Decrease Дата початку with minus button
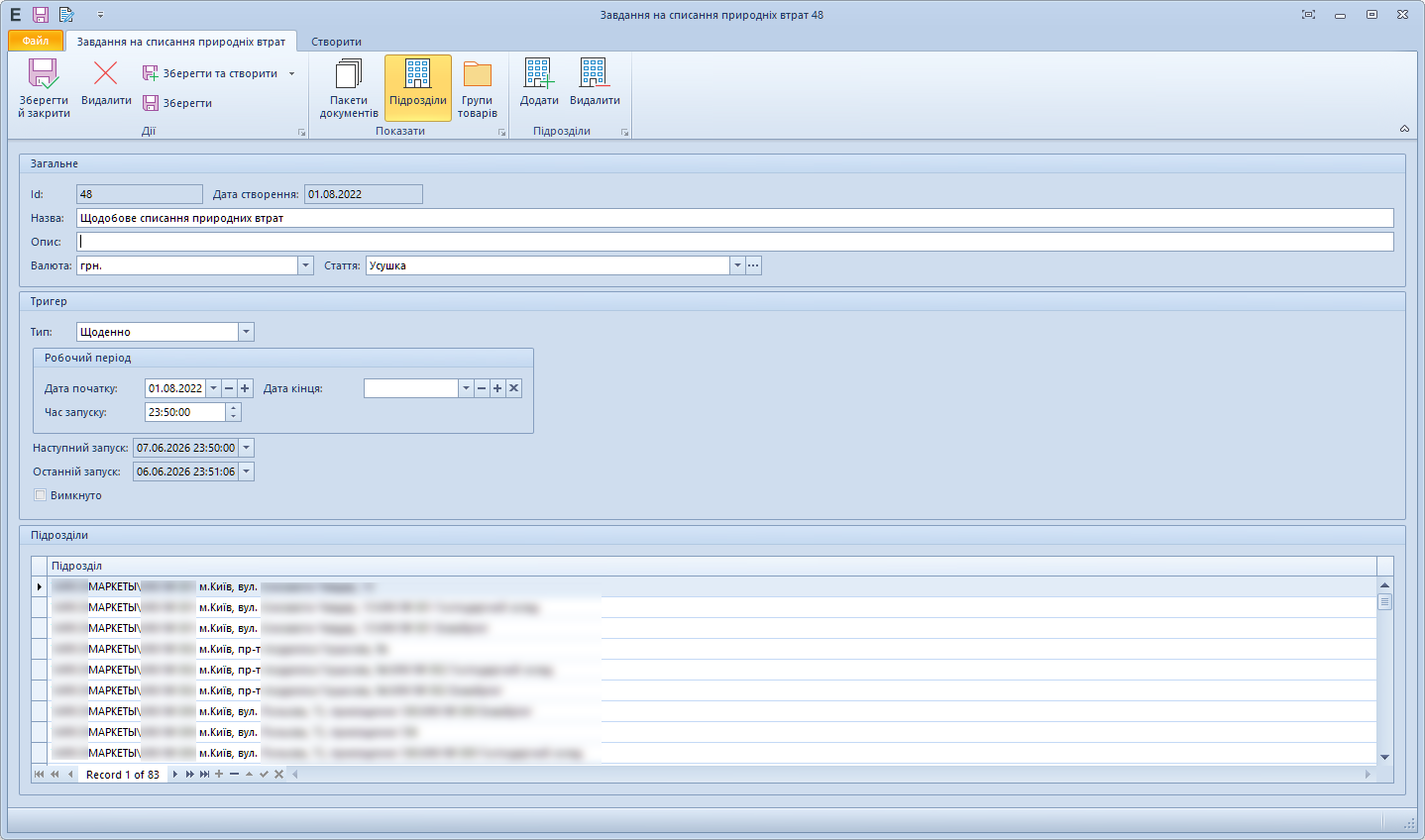The image size is (1425, 840). 229,388
